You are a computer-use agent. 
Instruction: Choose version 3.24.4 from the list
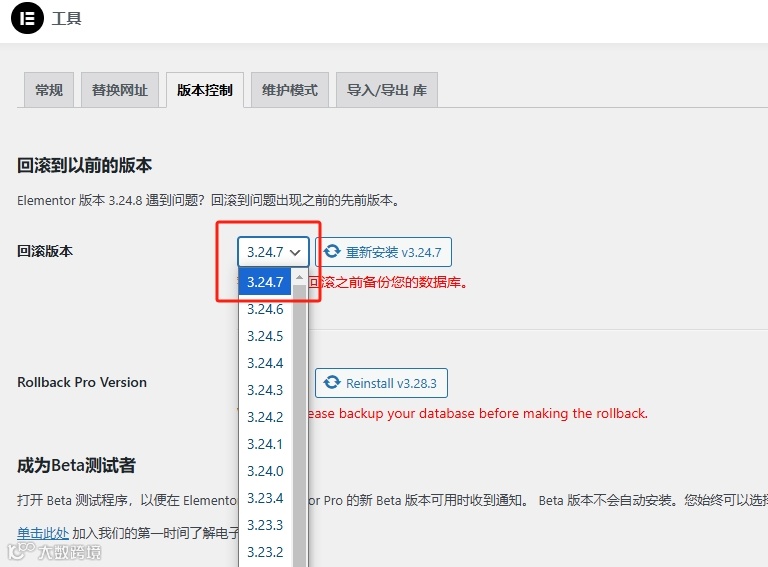[x=265, y=363]
